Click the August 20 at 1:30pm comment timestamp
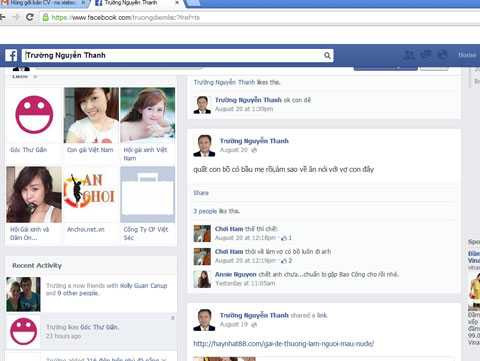480x361 pixels. [244, 109]
